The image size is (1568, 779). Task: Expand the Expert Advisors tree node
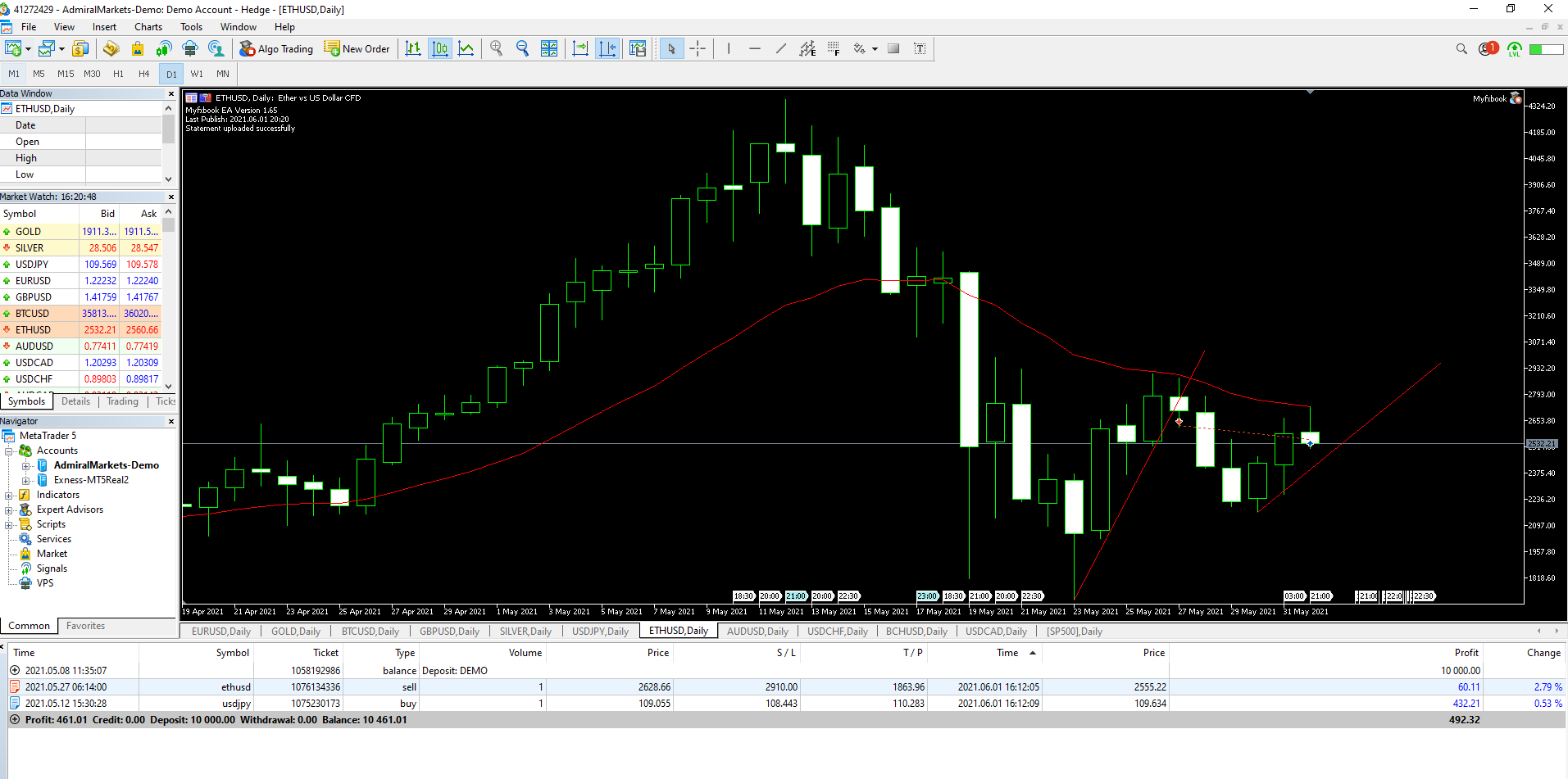point(9,510)
